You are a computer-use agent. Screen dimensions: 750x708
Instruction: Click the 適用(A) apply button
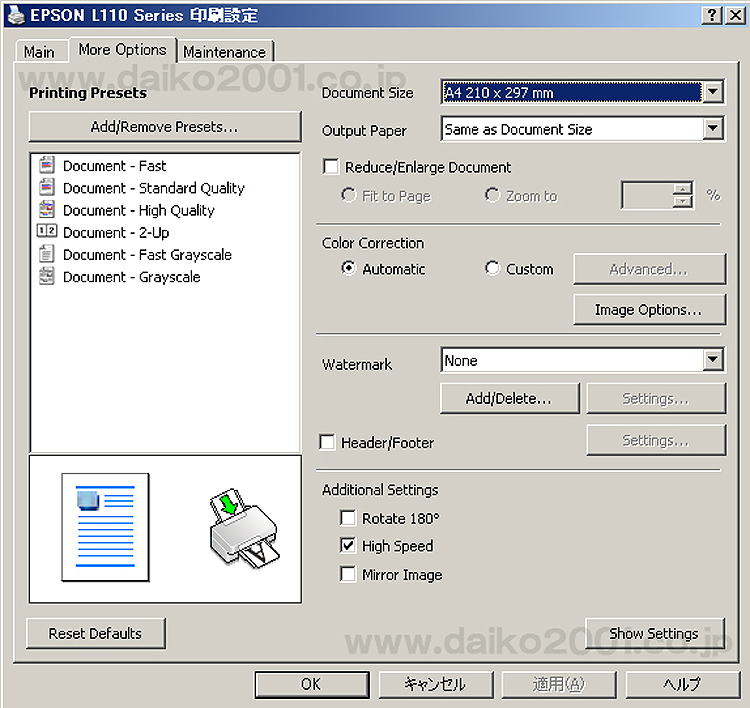click(x=559, y=685)
